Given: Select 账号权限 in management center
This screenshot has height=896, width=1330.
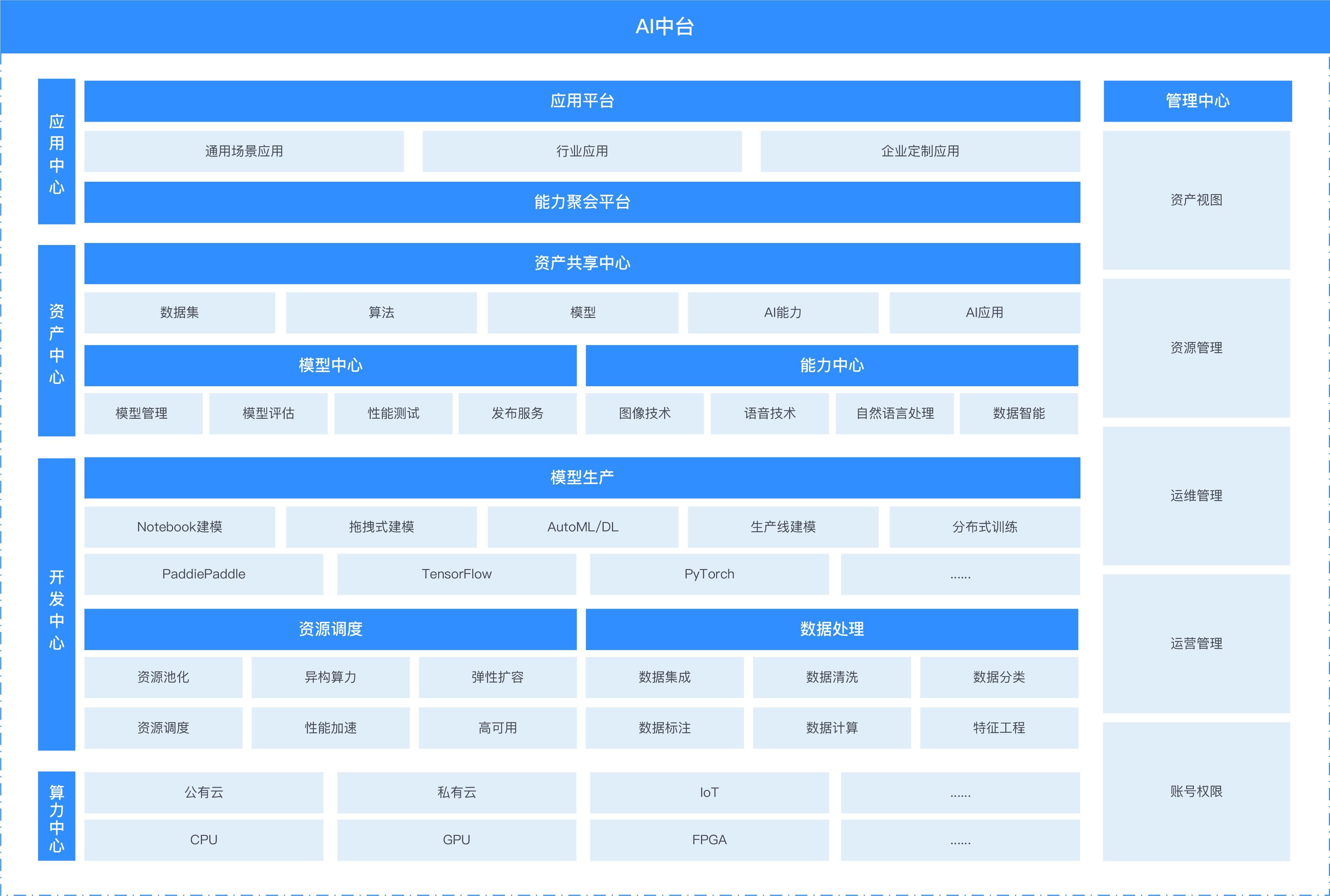Looking at the screenshot, I should coord(1196,791).
